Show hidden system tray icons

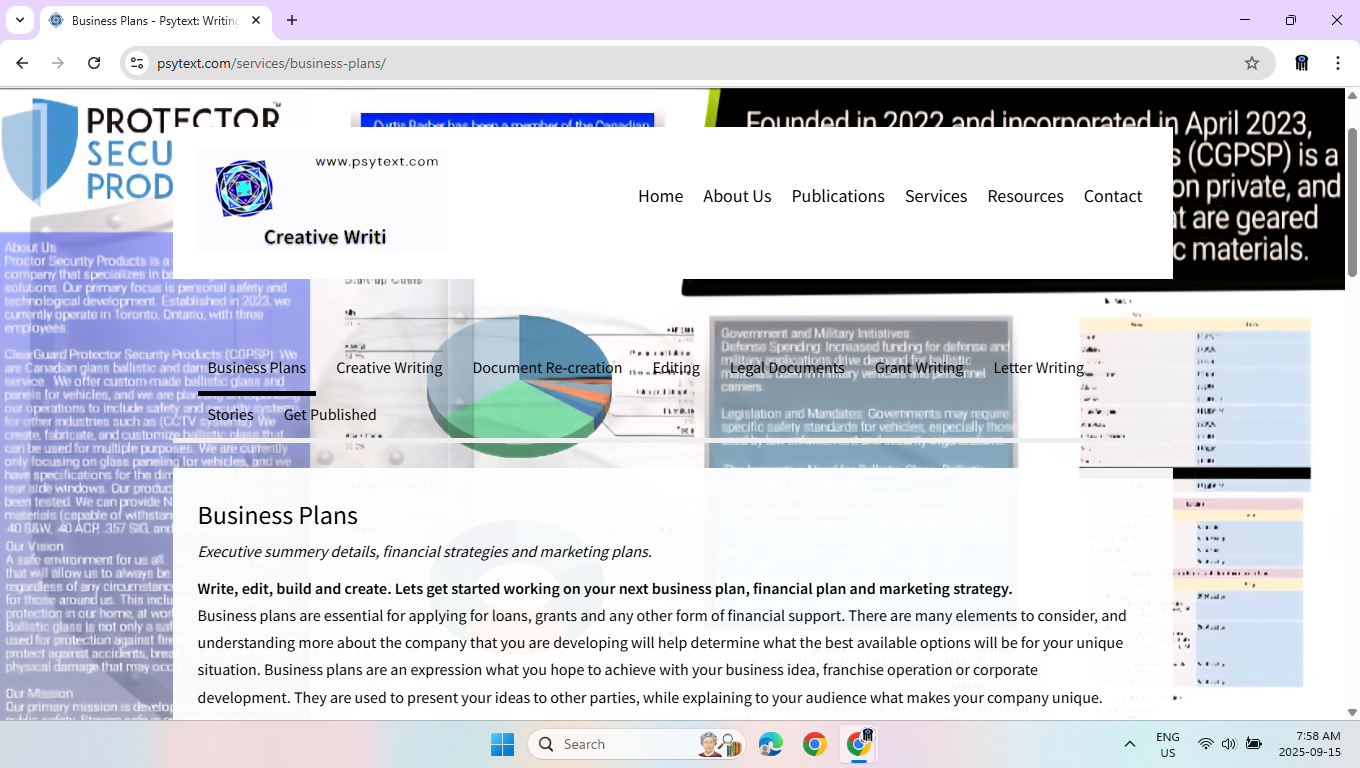click(x=1130, y=744)
